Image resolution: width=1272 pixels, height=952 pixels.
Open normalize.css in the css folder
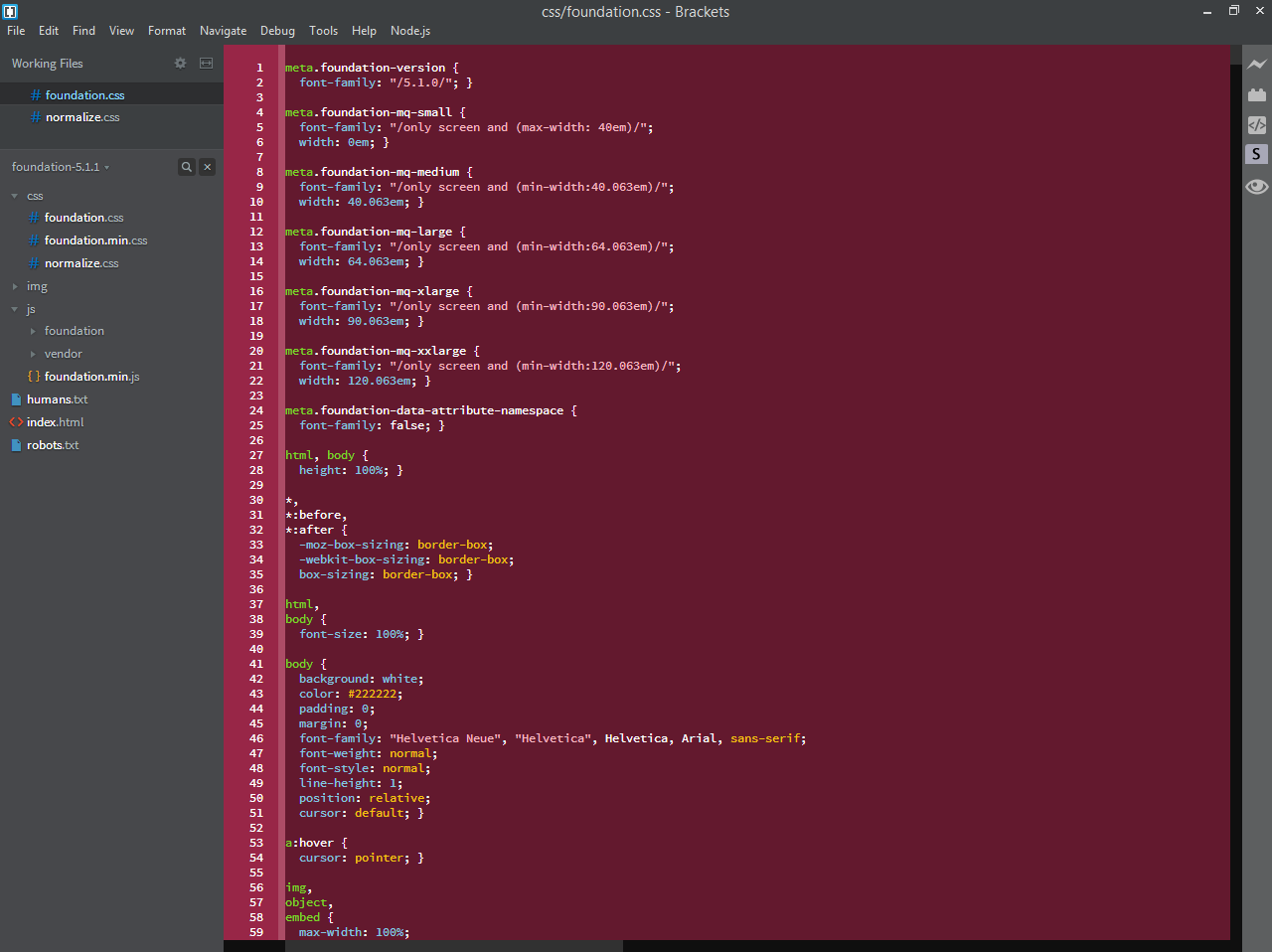pos(81,263)
